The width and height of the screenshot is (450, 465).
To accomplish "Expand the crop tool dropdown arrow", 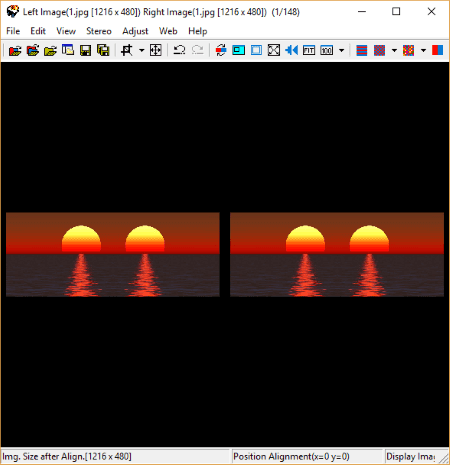I will (x=141, y=50).
